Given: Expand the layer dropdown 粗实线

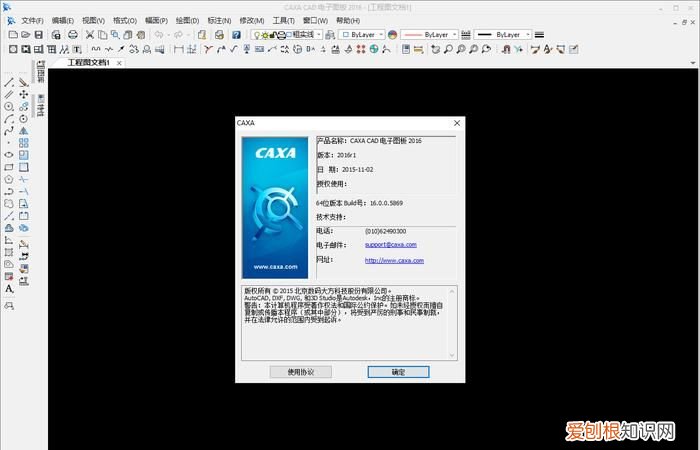Looking at the screenshot, I should point(319,34).
